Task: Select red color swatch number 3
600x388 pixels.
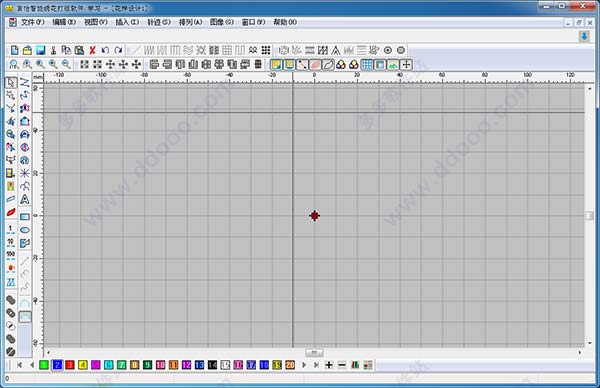Action: coord(70,365)
